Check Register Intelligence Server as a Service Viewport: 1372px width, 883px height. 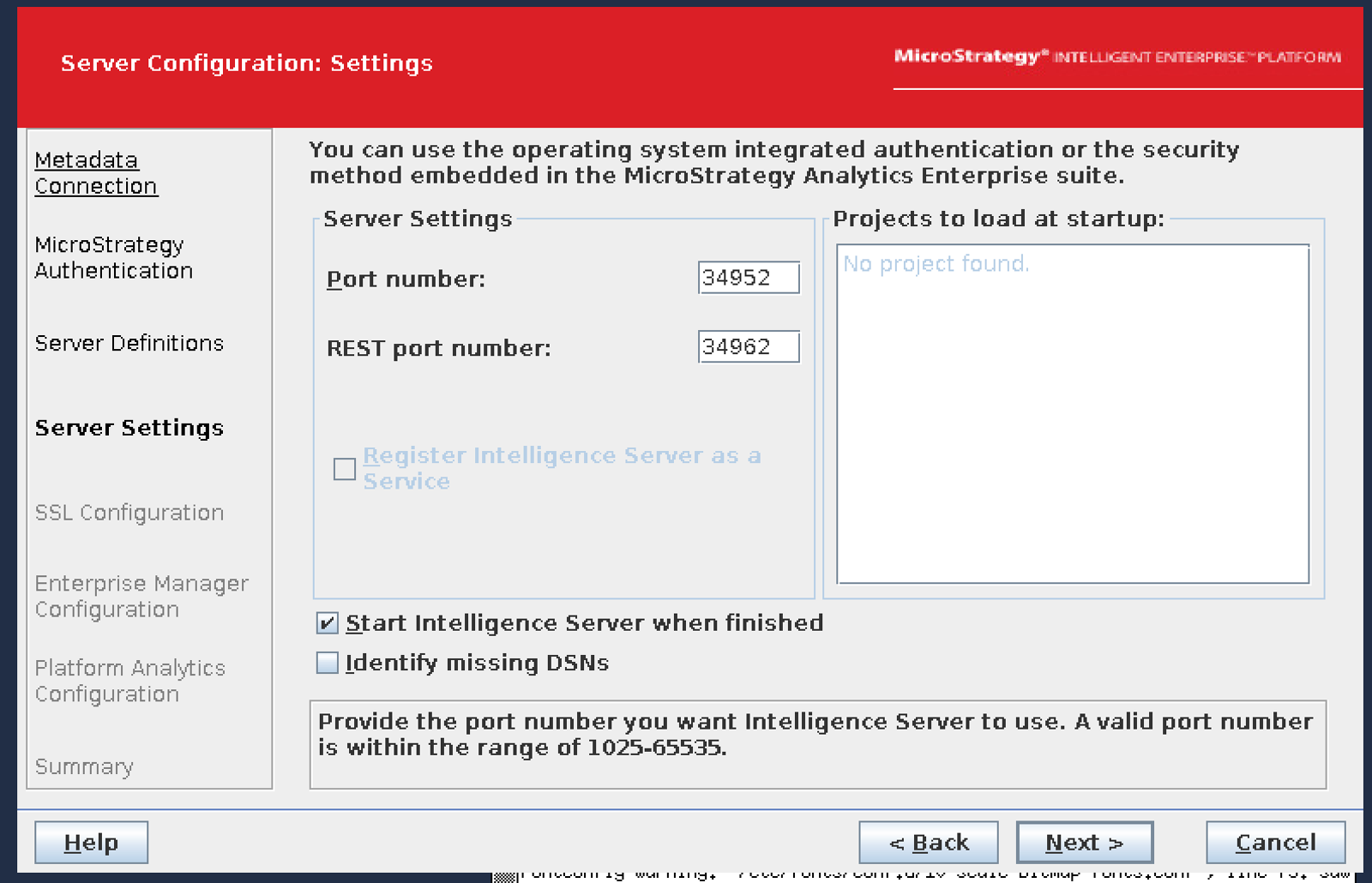click(344, 469)
